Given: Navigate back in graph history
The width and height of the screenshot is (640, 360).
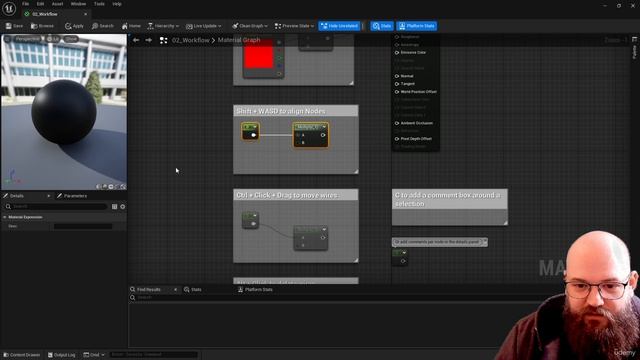Looking at the screenshot, I should point(136,40).
